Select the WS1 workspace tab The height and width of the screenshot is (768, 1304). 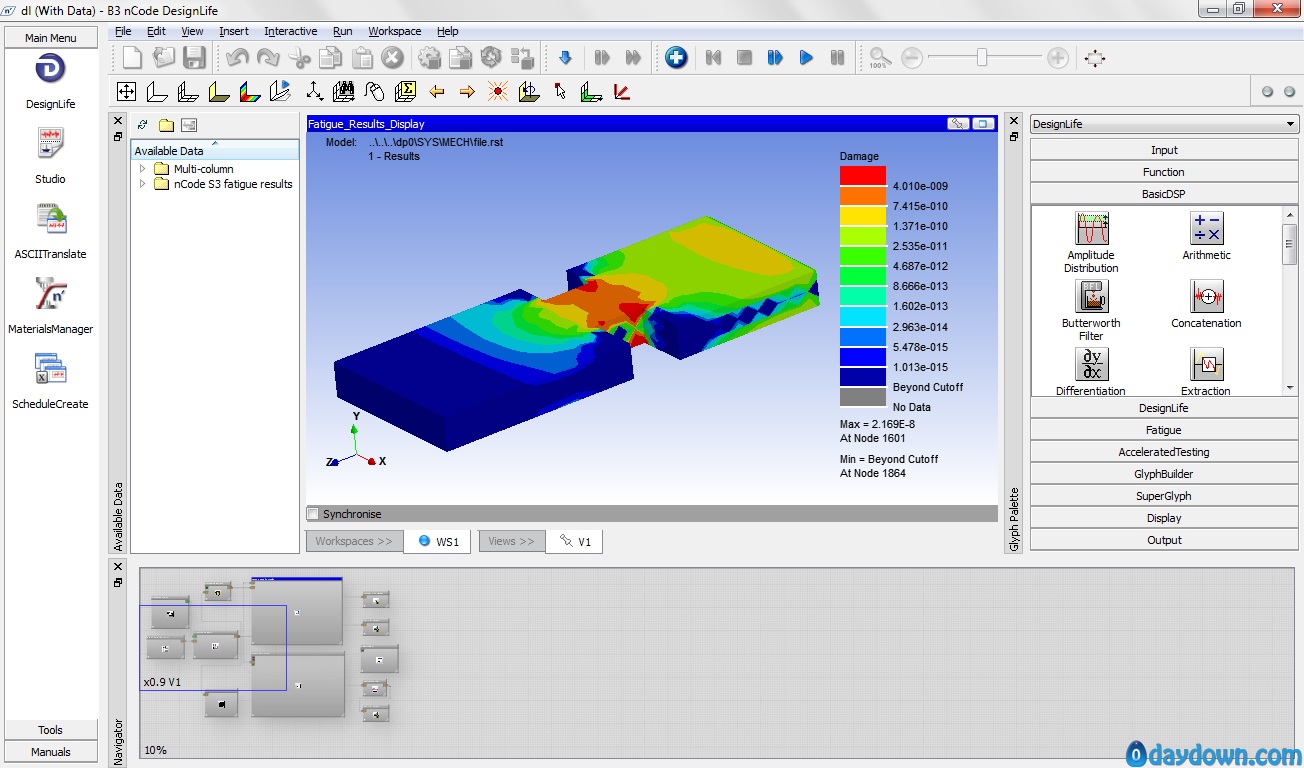(x=437, y=541)
